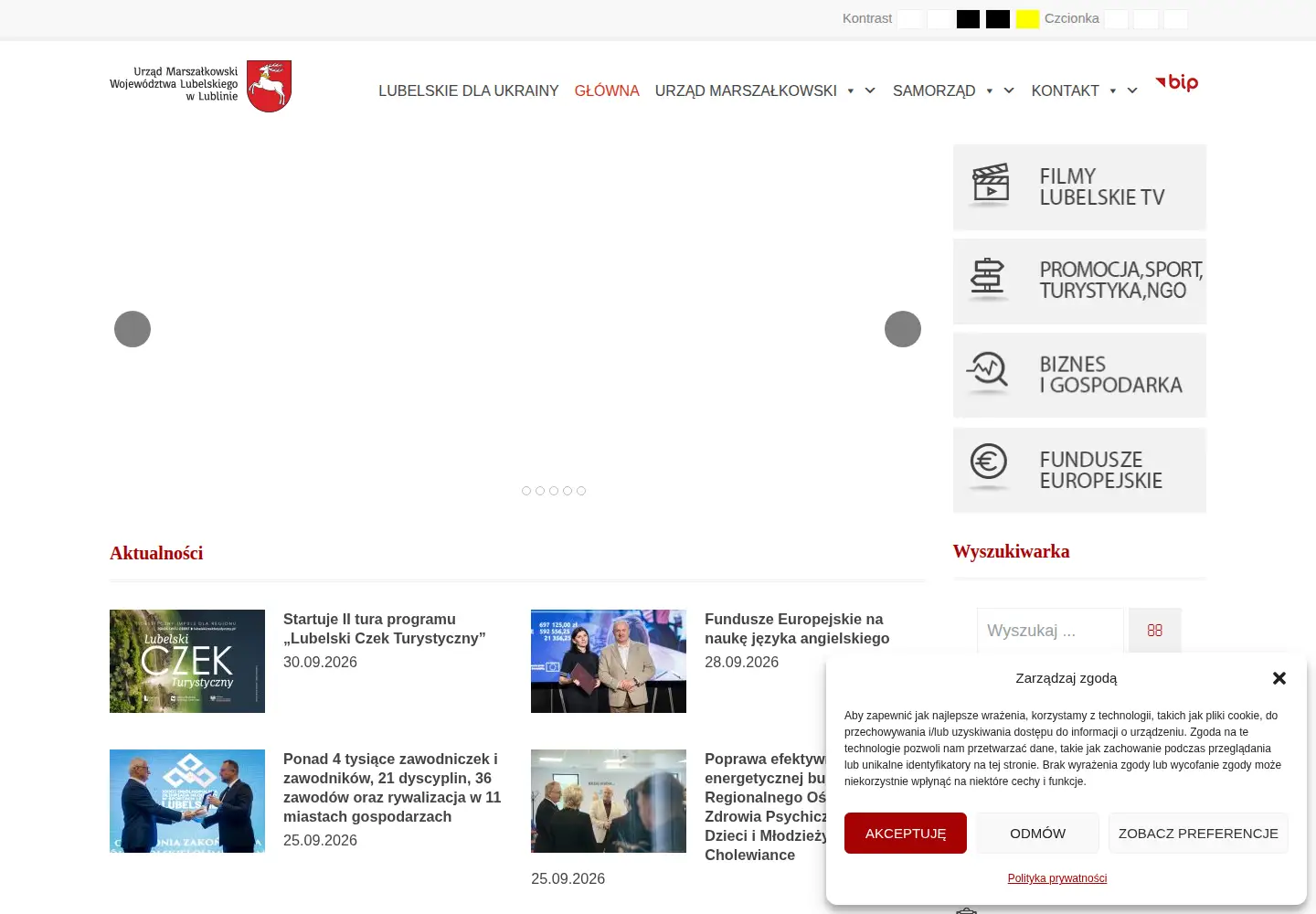Go to Główna menu item
1316x914 pixels.
(x=607, y=90)
